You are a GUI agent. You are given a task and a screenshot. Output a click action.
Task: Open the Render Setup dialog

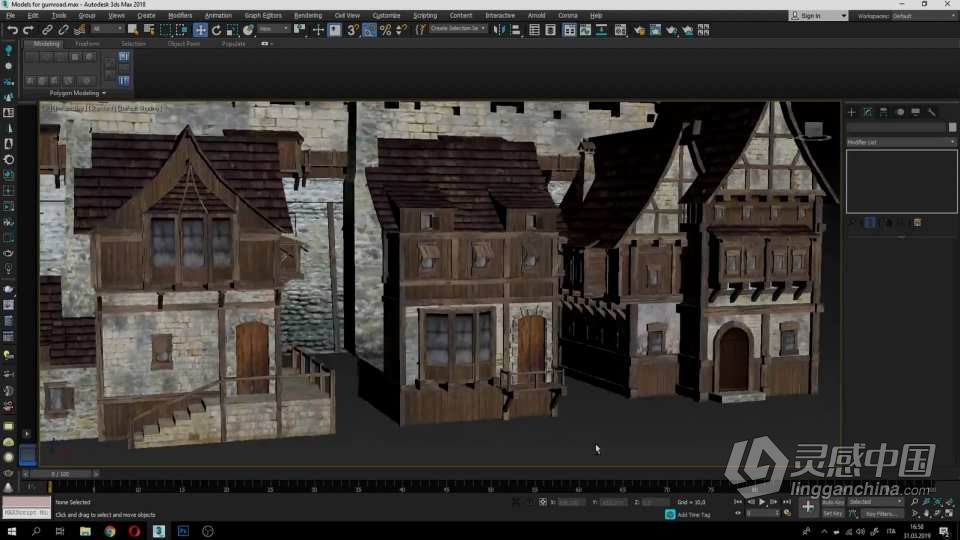click(x=639, y=29)
